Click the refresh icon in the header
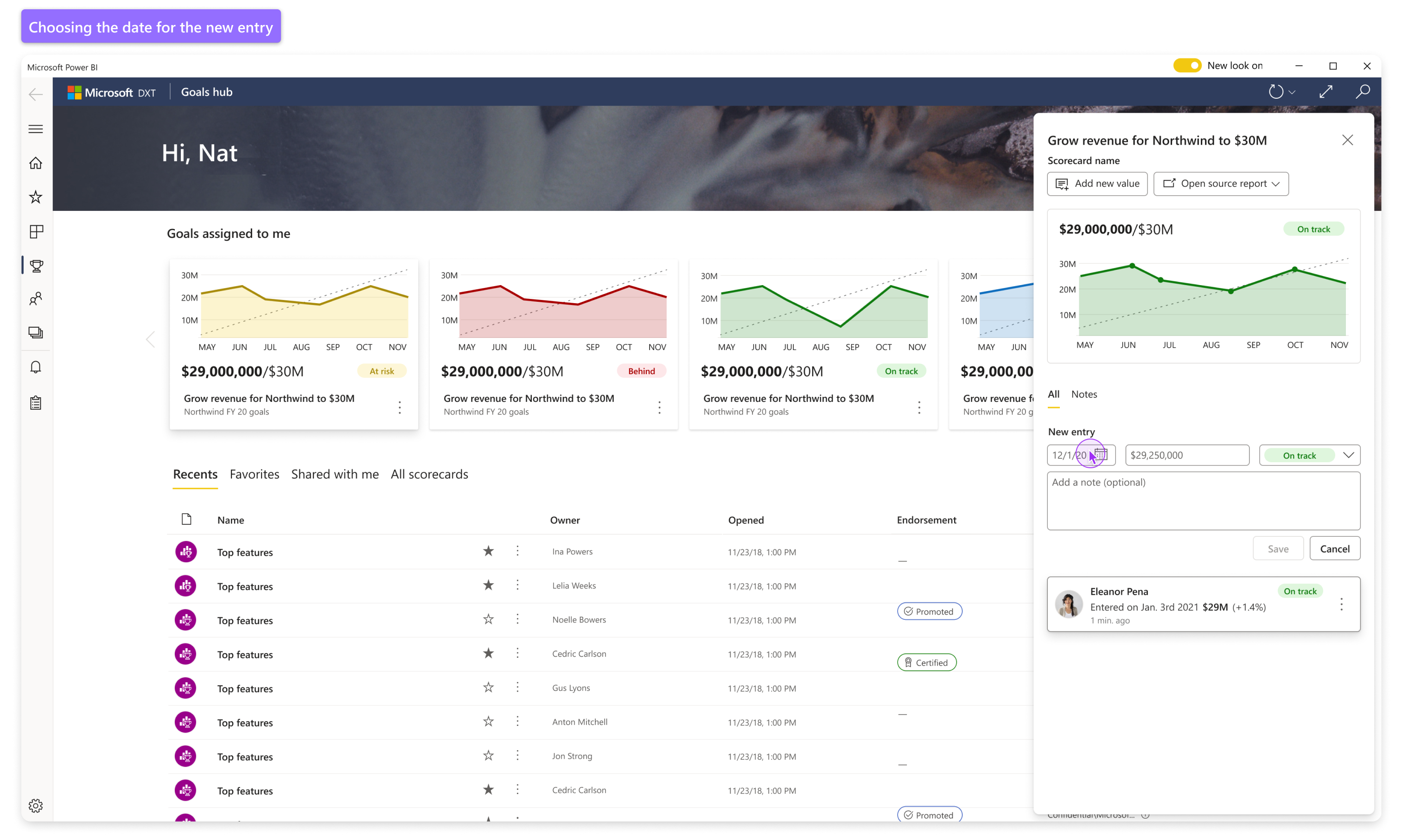 1276,92
